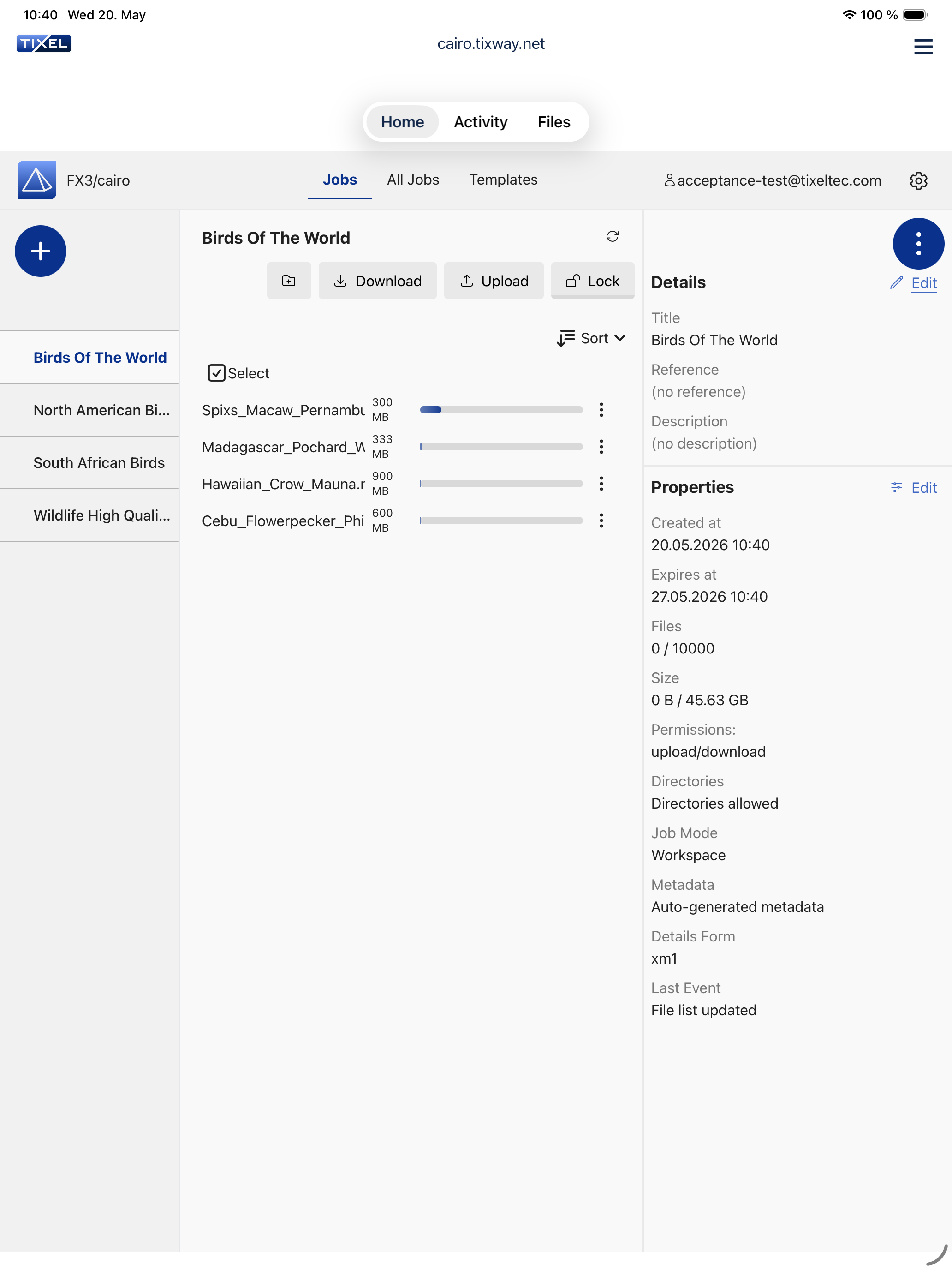Refresh the Birds Of The World file list

(612, 237)
